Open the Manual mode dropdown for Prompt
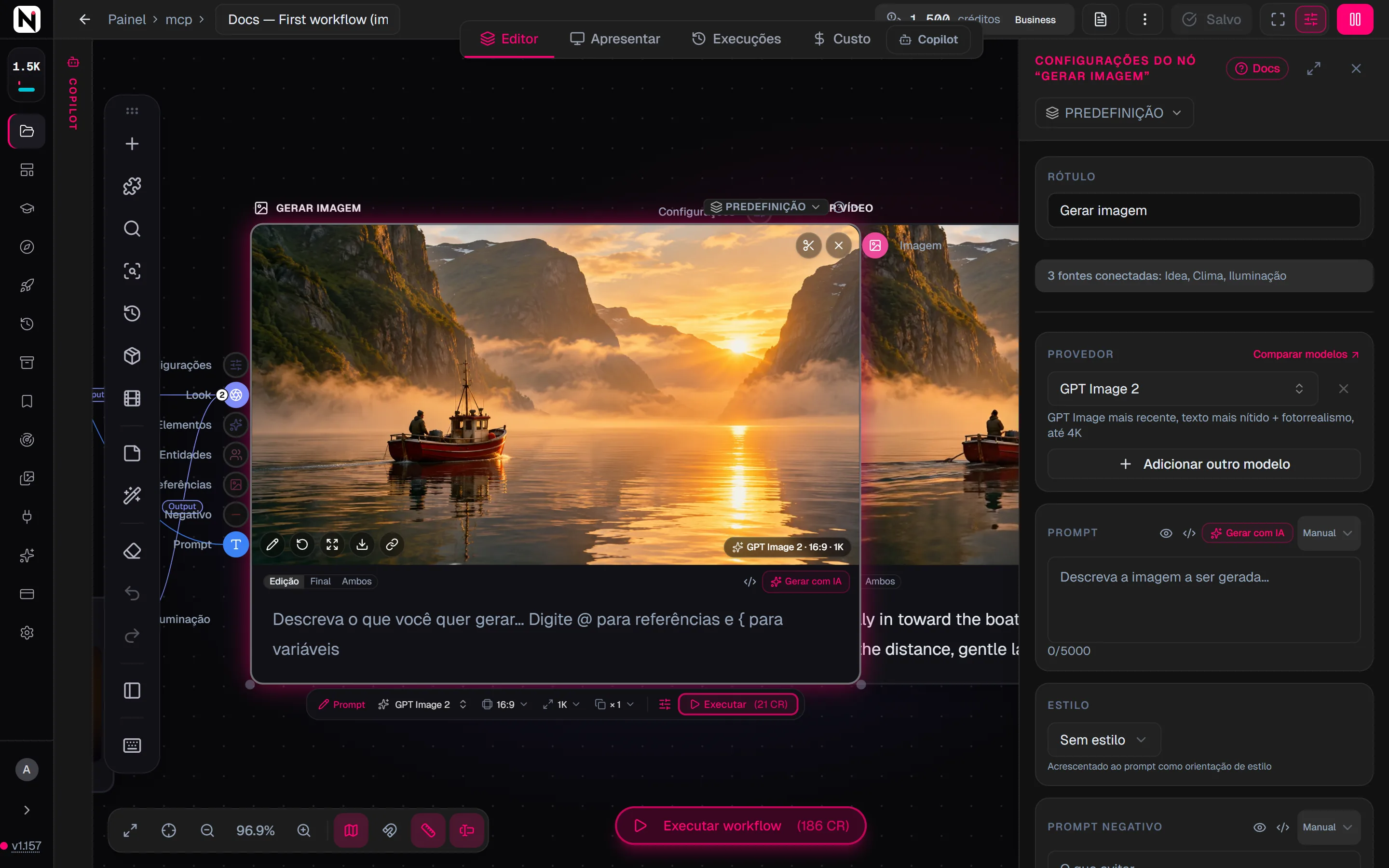Viewport: 1389px width, 868px height. point(1328,533)
